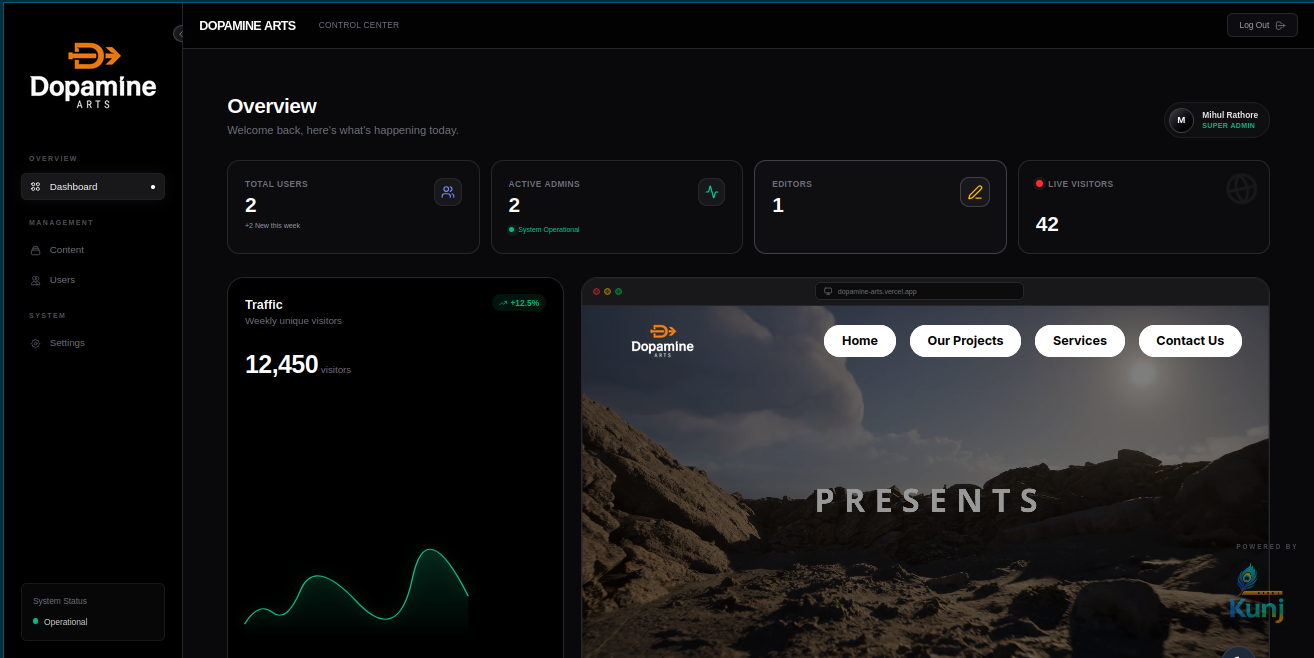Click the Dopamine Arts sidebar logo
The height and width of the screenshot is (658, 1314).
[x=93, y=76]
